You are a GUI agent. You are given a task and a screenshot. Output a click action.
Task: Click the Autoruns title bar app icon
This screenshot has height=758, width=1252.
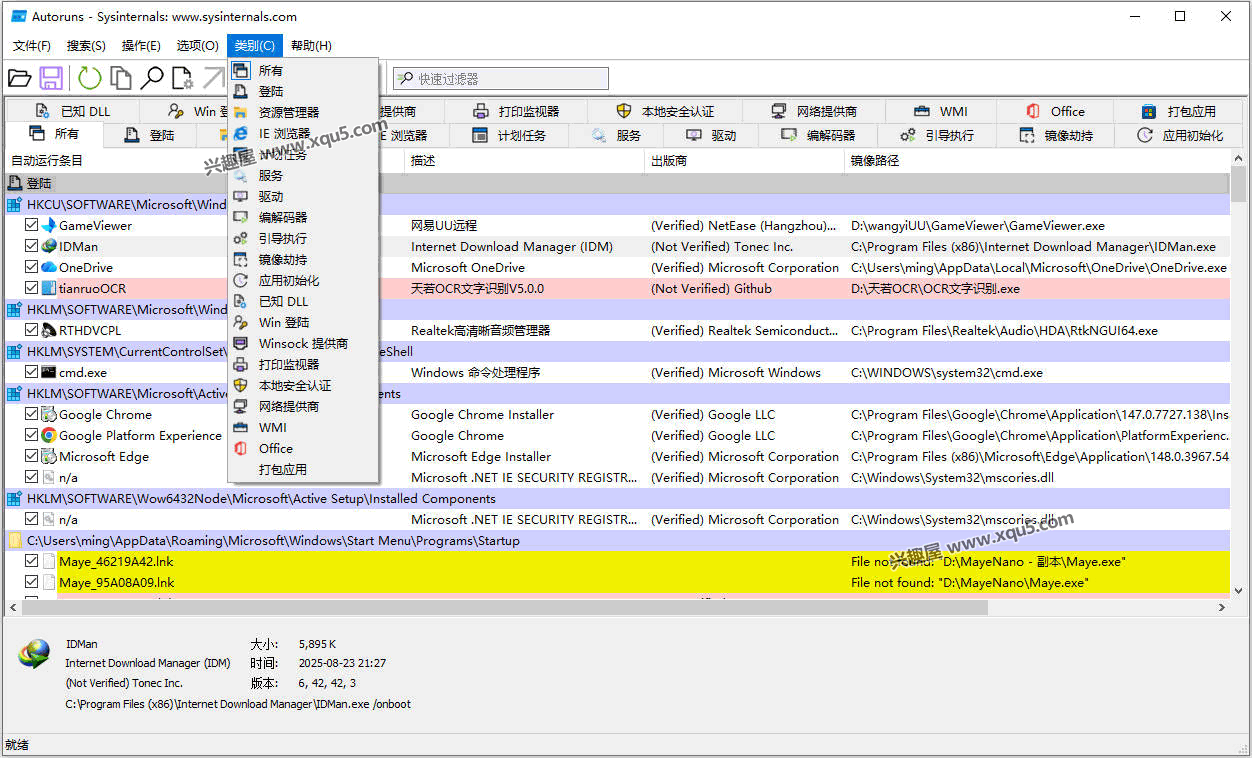pyautogui.click(x=18, y=17)
